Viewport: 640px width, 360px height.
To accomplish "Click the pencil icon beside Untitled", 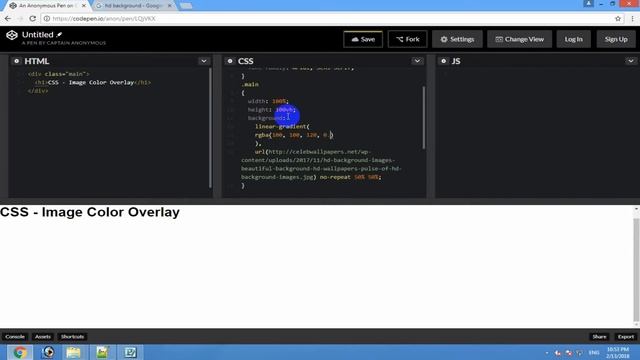I will [60, 35].
